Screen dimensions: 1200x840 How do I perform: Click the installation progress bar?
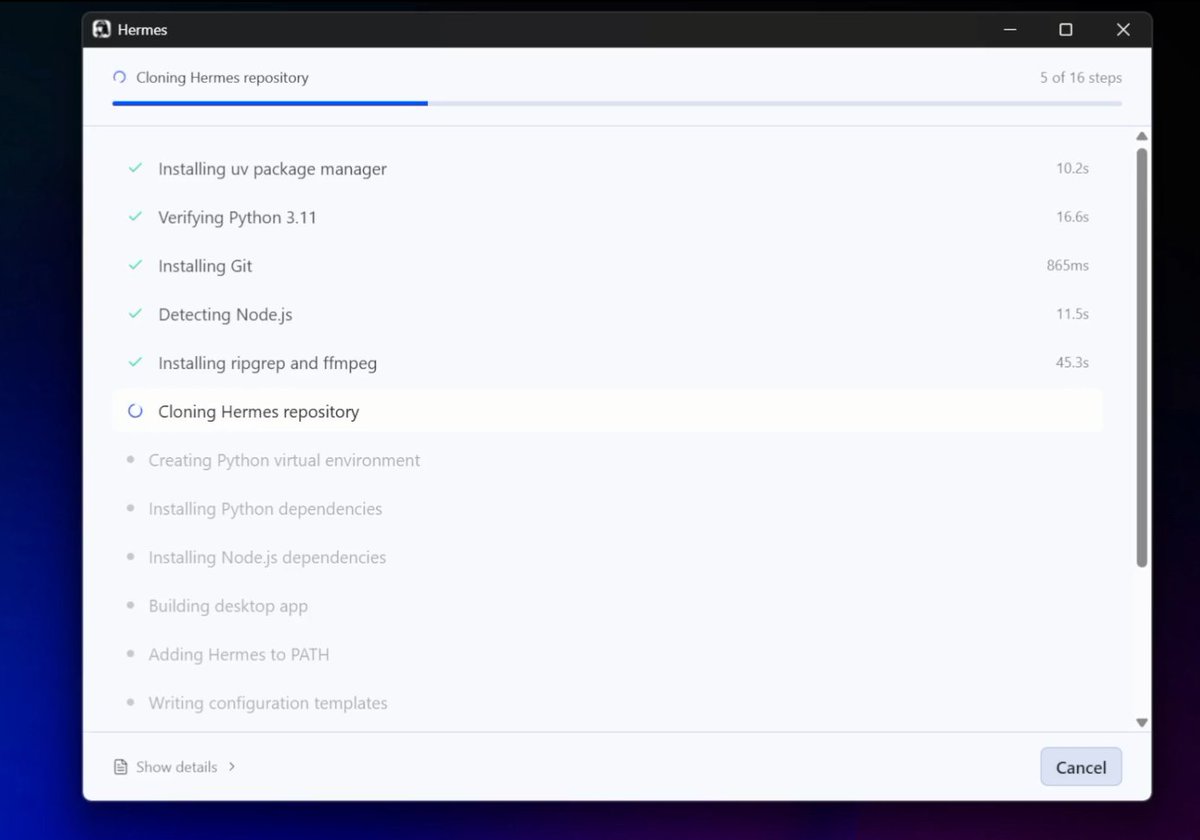point(617,103)
